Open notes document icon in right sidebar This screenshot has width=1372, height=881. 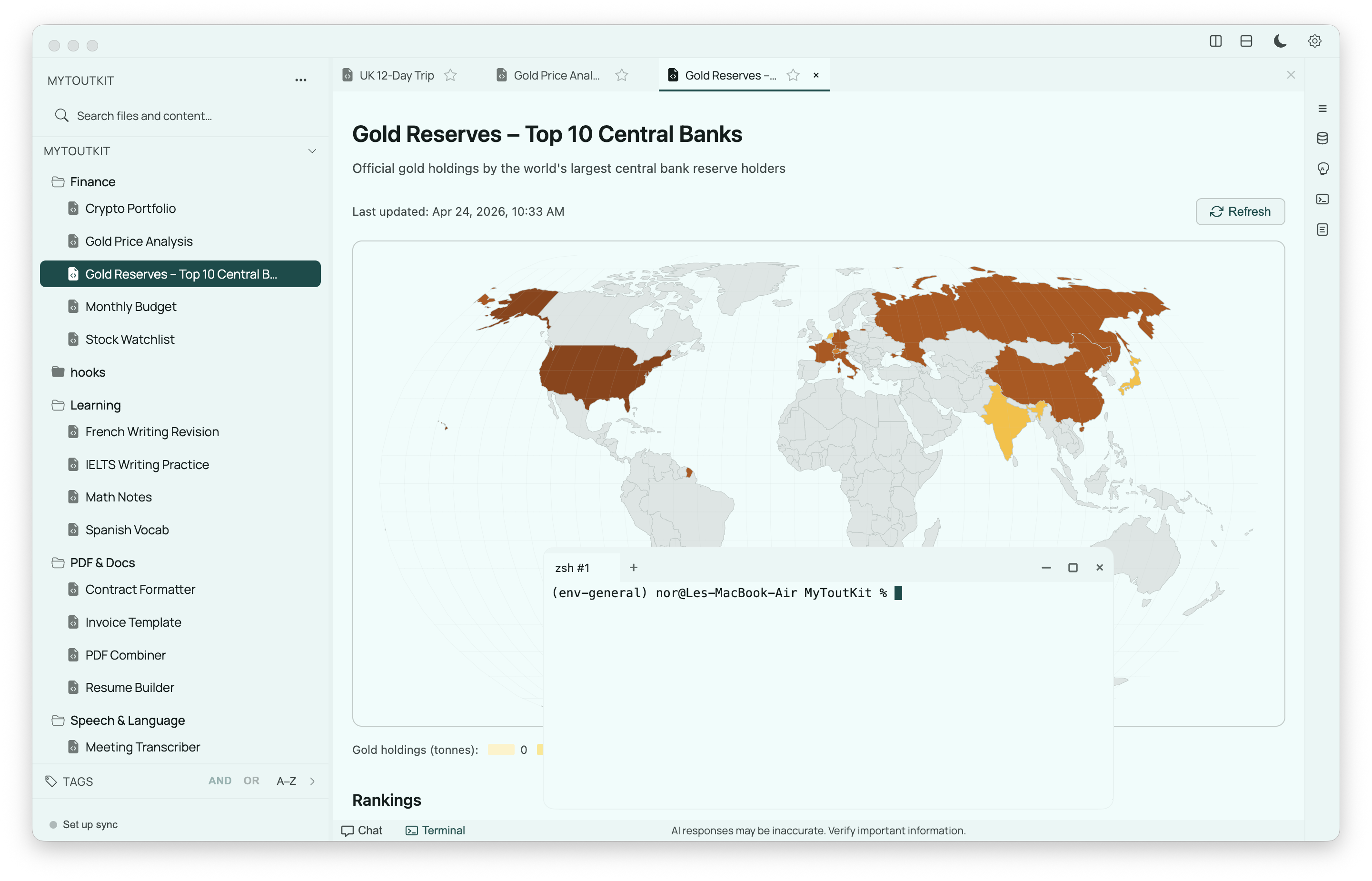click(1322, 230)
